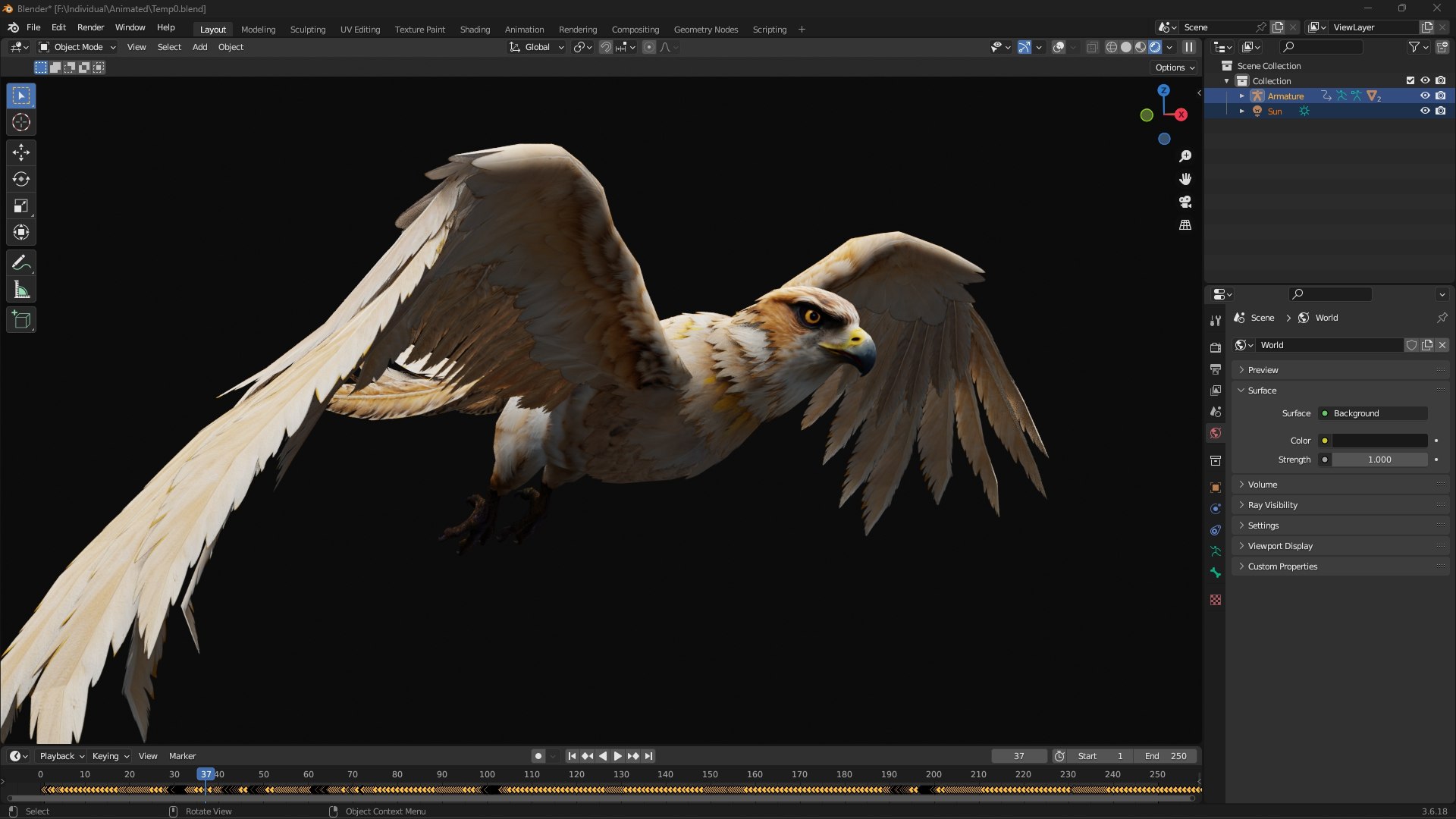Image resolution: width=1456 pixels, height=819 pixels.
Task: Toggle Collection eye visibility
Action: tap(1425, 80)
